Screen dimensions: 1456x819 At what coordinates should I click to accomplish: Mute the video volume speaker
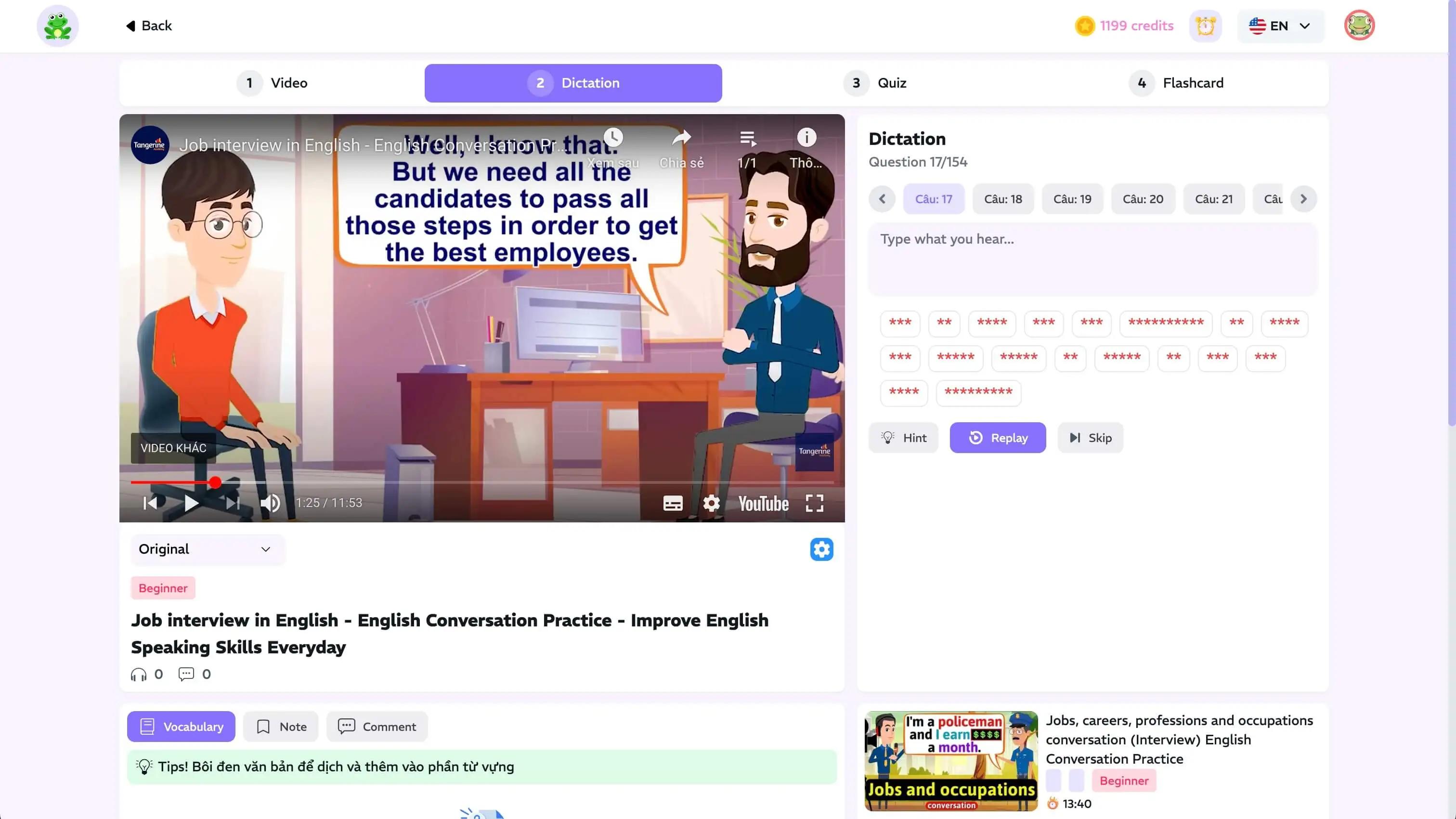(x=270, y=503)
